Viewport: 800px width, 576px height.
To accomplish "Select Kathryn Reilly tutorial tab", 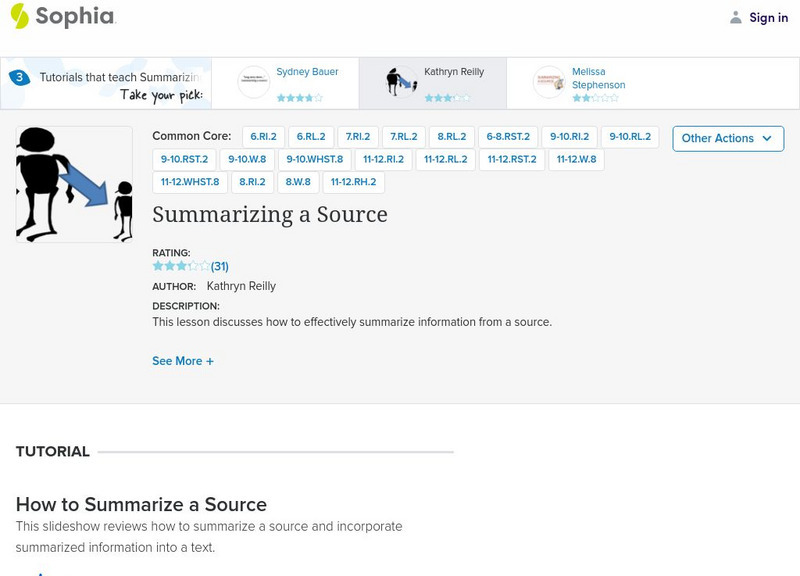I will click(x=433, y=83).
